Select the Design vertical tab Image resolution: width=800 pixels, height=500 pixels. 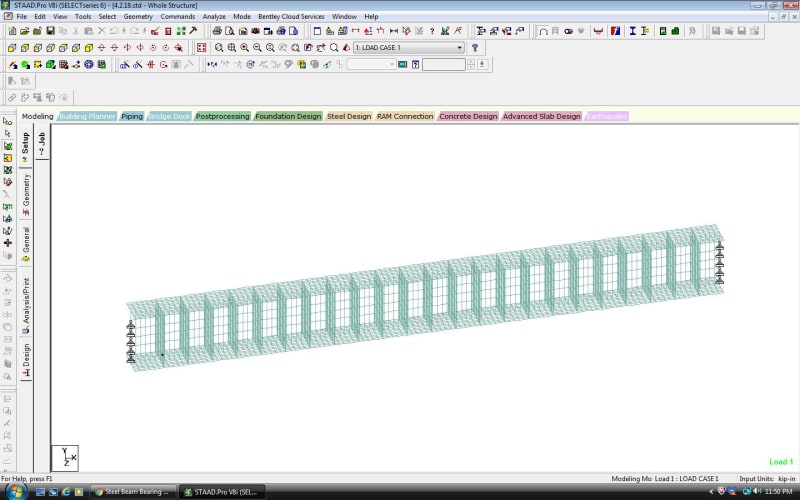coord(26,360)
